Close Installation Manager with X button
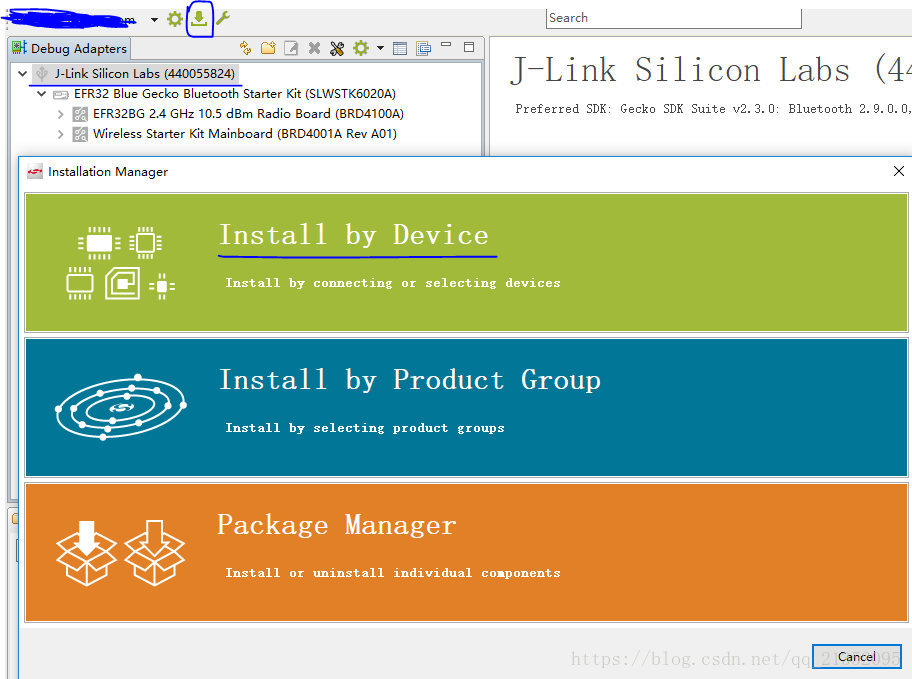 (899, 171)
